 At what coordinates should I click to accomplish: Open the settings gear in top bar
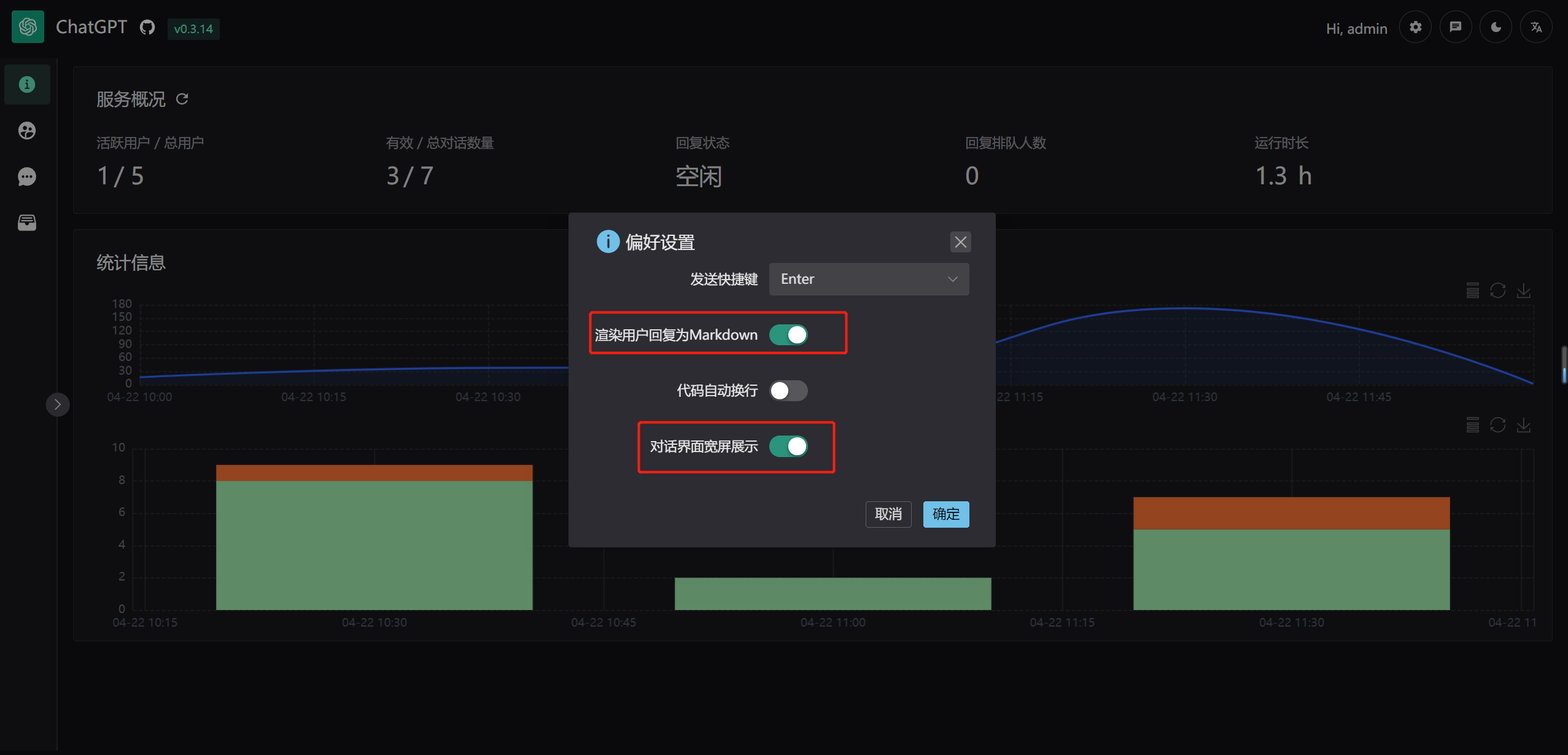[1415, 26]
